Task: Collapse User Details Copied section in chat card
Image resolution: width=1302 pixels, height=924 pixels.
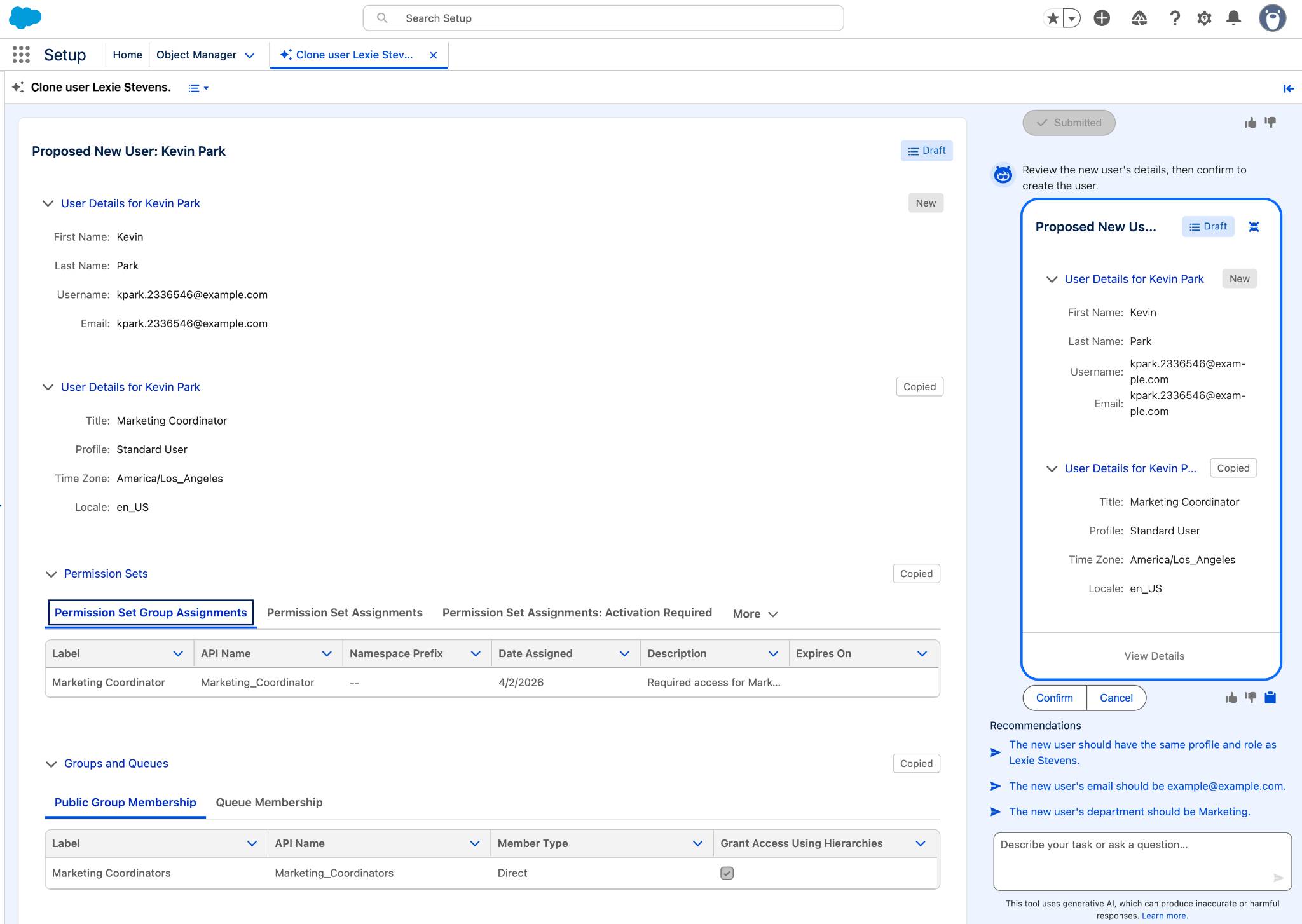Action: [1052, 468]
